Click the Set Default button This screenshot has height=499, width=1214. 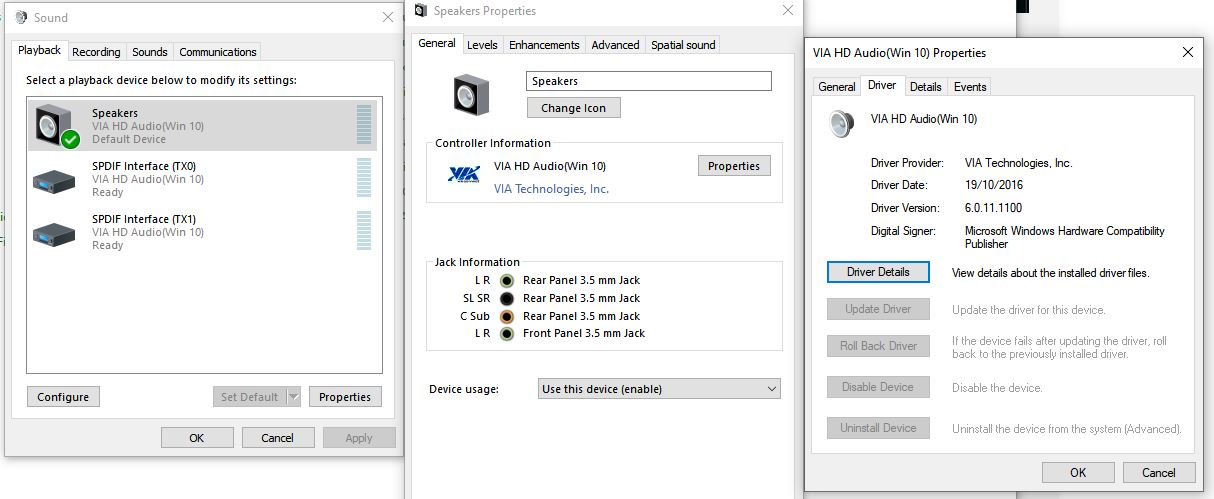coord(249,397)
